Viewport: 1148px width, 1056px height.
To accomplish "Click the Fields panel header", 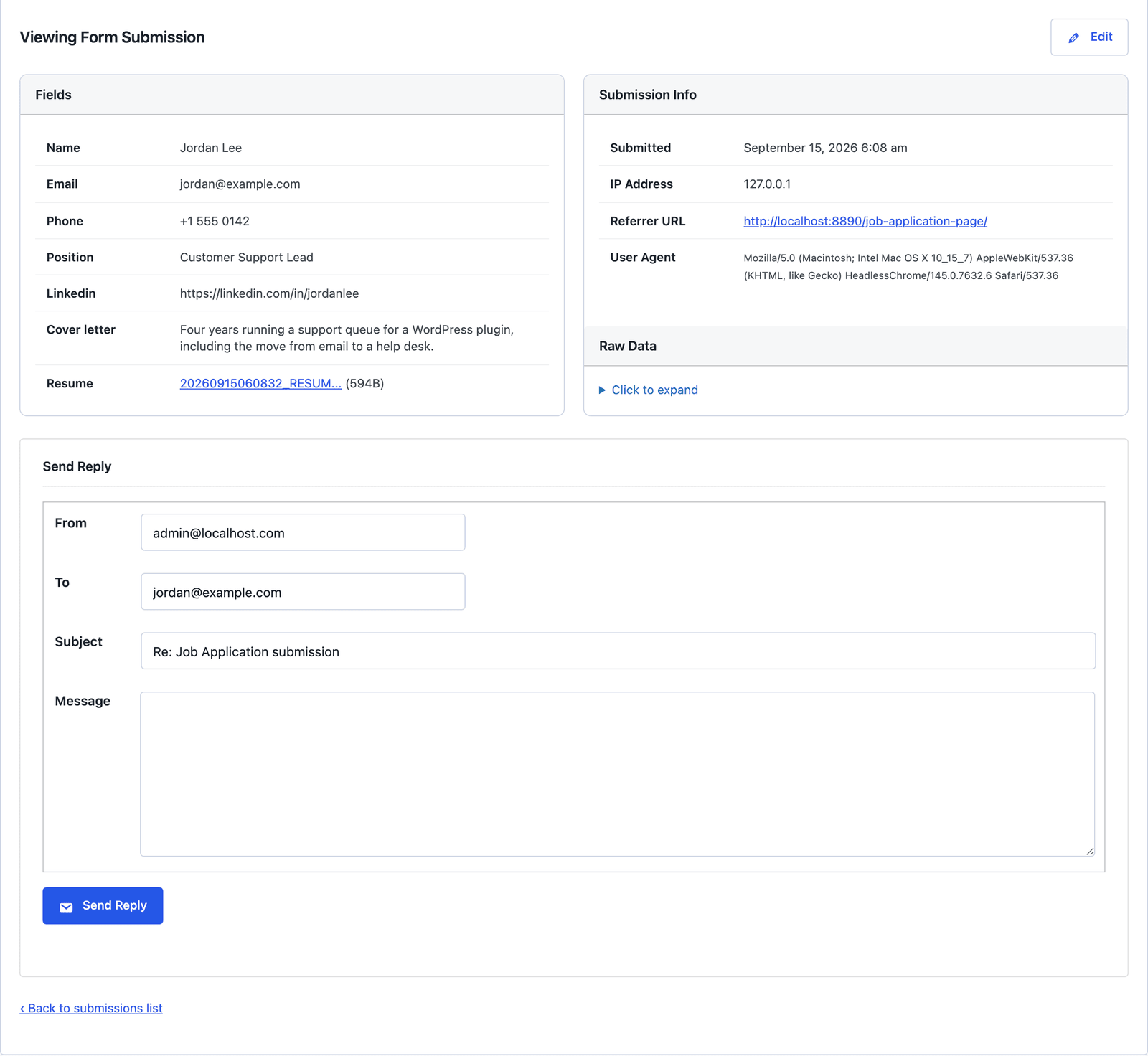I will click(292, 95).
